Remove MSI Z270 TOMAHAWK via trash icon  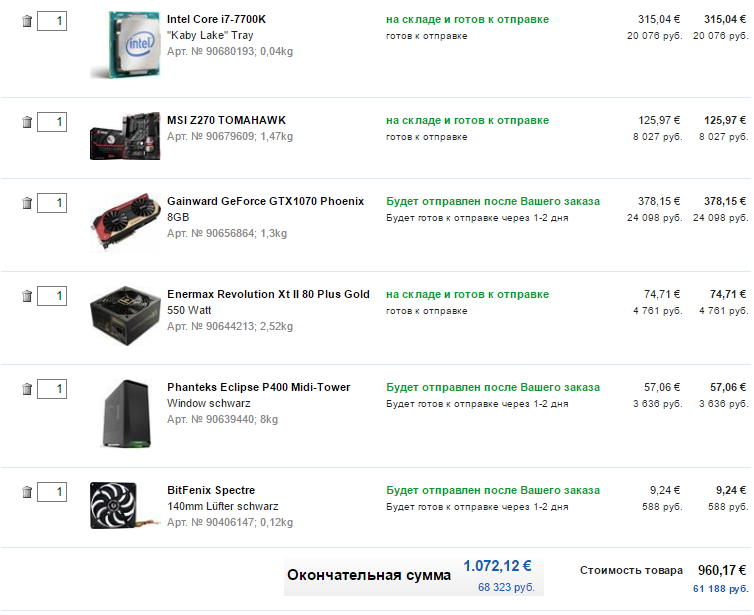click(27, 122)
